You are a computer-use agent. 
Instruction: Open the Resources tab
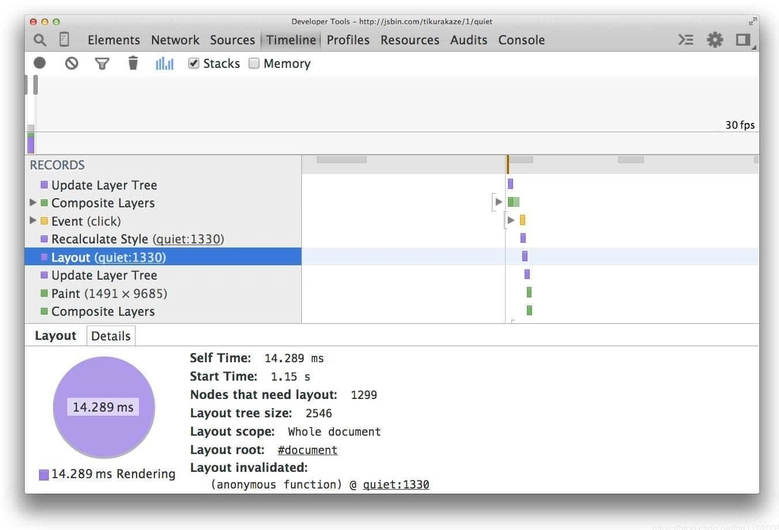[x=410, y=40]
